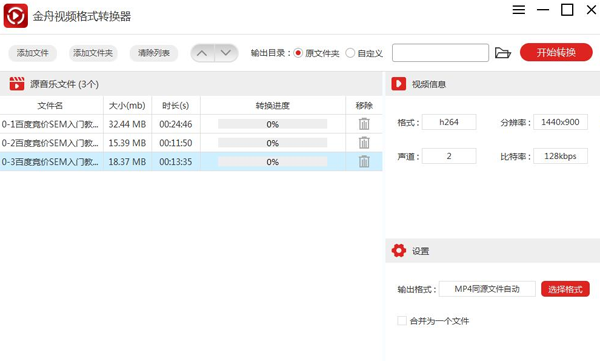600x361 pixels.
Task: Click the 声道 value 2 field
Action: point(449,156)
